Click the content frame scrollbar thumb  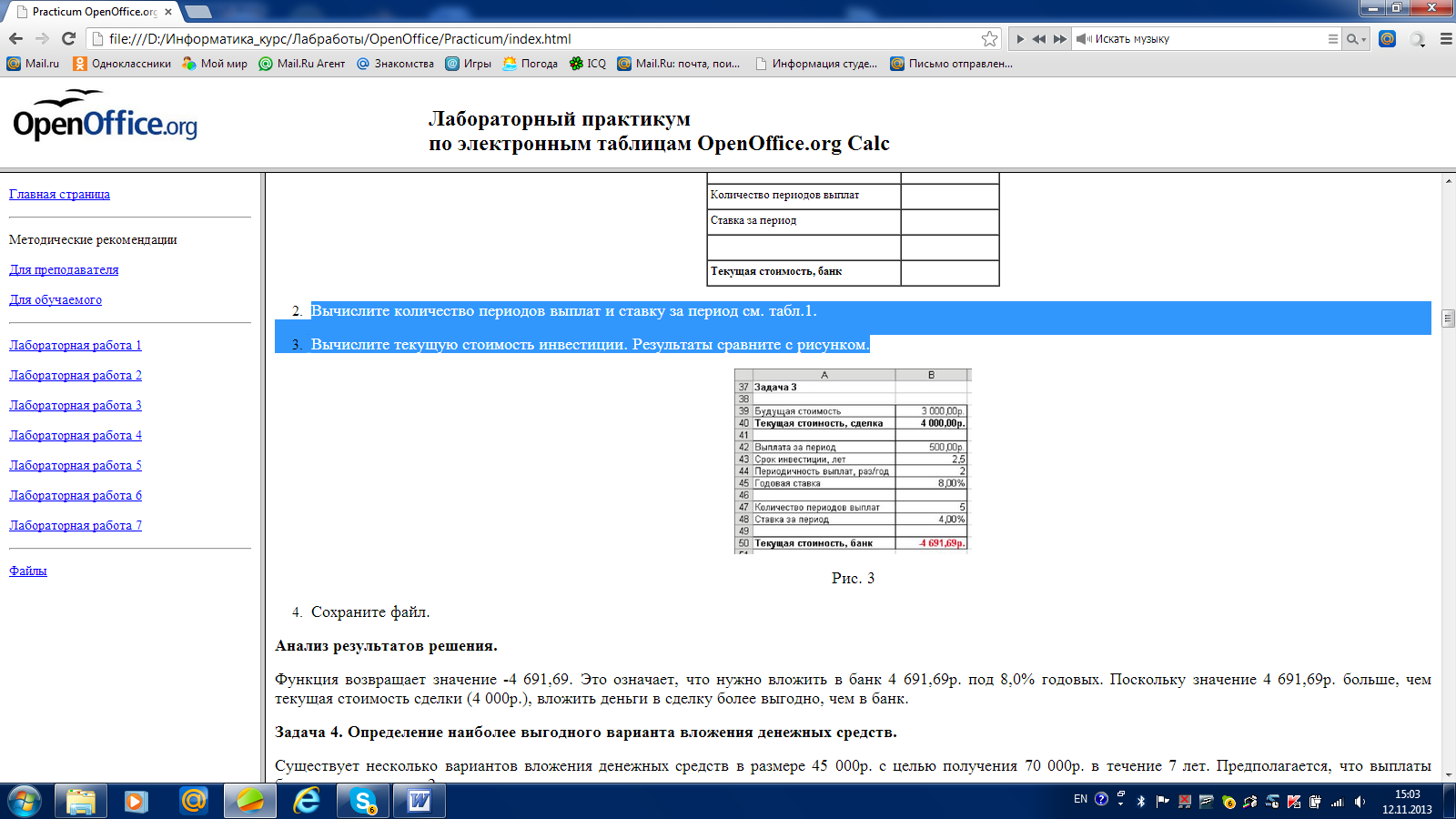click(x=1448, y=318)
